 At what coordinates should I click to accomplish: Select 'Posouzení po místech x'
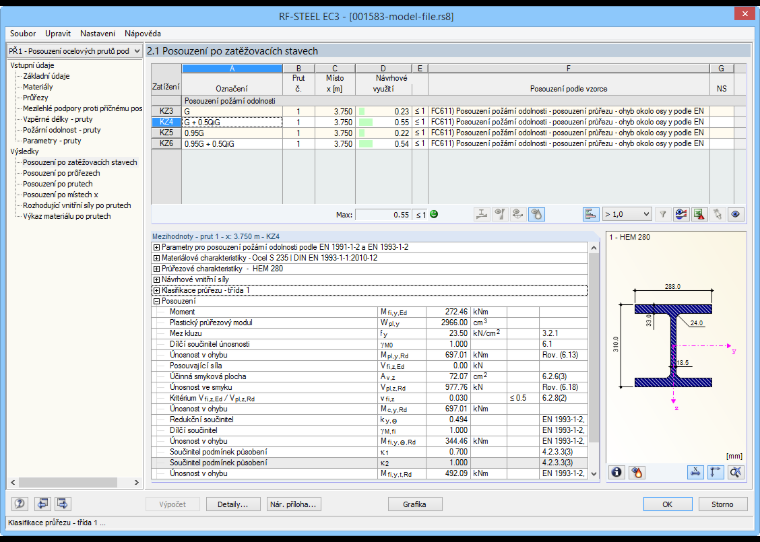61,194
